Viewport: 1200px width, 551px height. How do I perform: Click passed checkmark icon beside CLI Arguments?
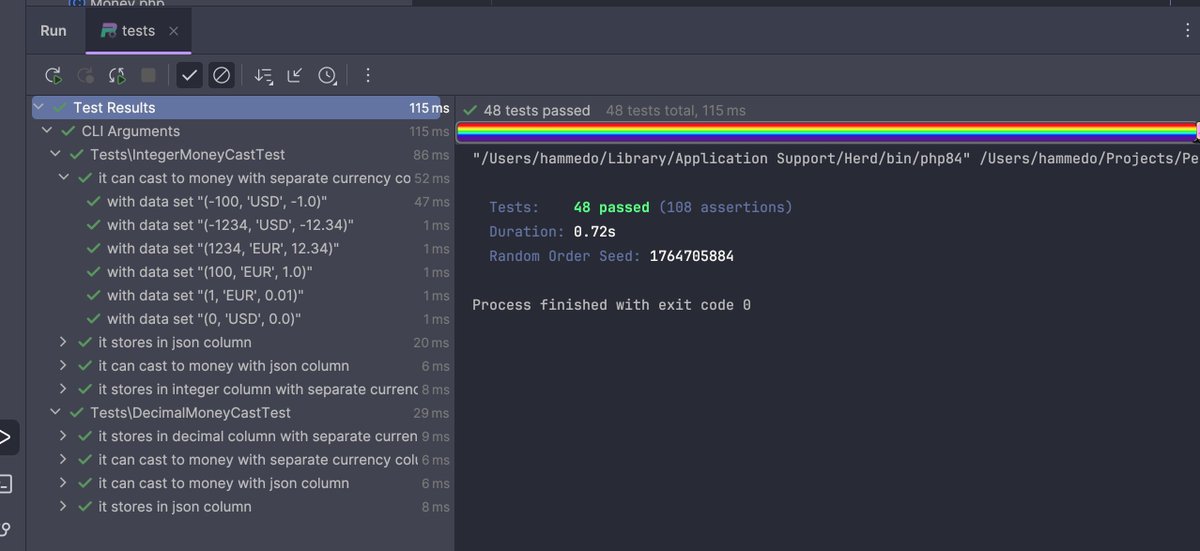68,131
